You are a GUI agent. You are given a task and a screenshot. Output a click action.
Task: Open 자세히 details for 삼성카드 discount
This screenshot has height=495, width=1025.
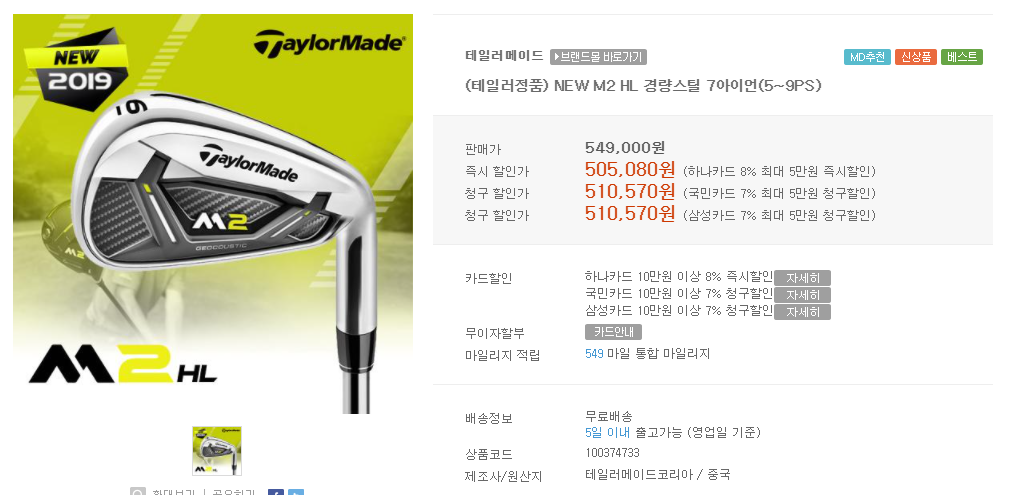click(802, 312)
